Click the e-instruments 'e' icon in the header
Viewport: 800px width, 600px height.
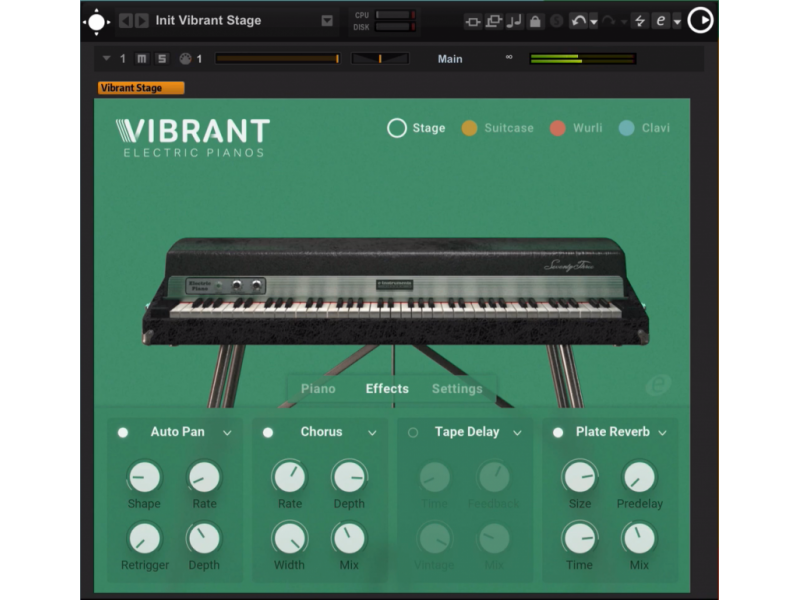[661, 21]
